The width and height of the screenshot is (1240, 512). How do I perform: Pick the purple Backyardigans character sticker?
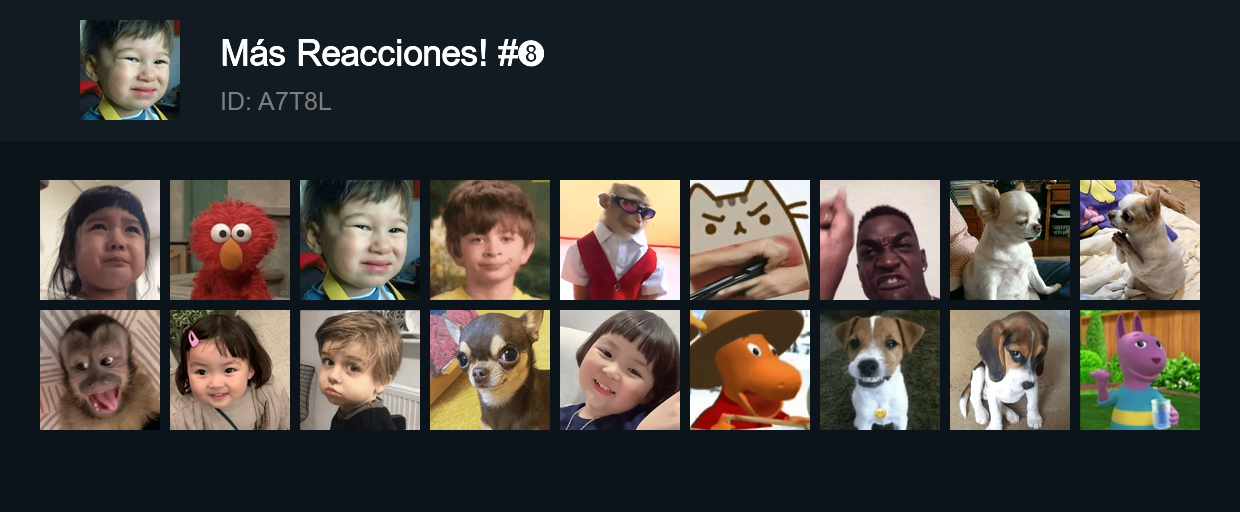pyautogui.click(x=1140, y=370)
